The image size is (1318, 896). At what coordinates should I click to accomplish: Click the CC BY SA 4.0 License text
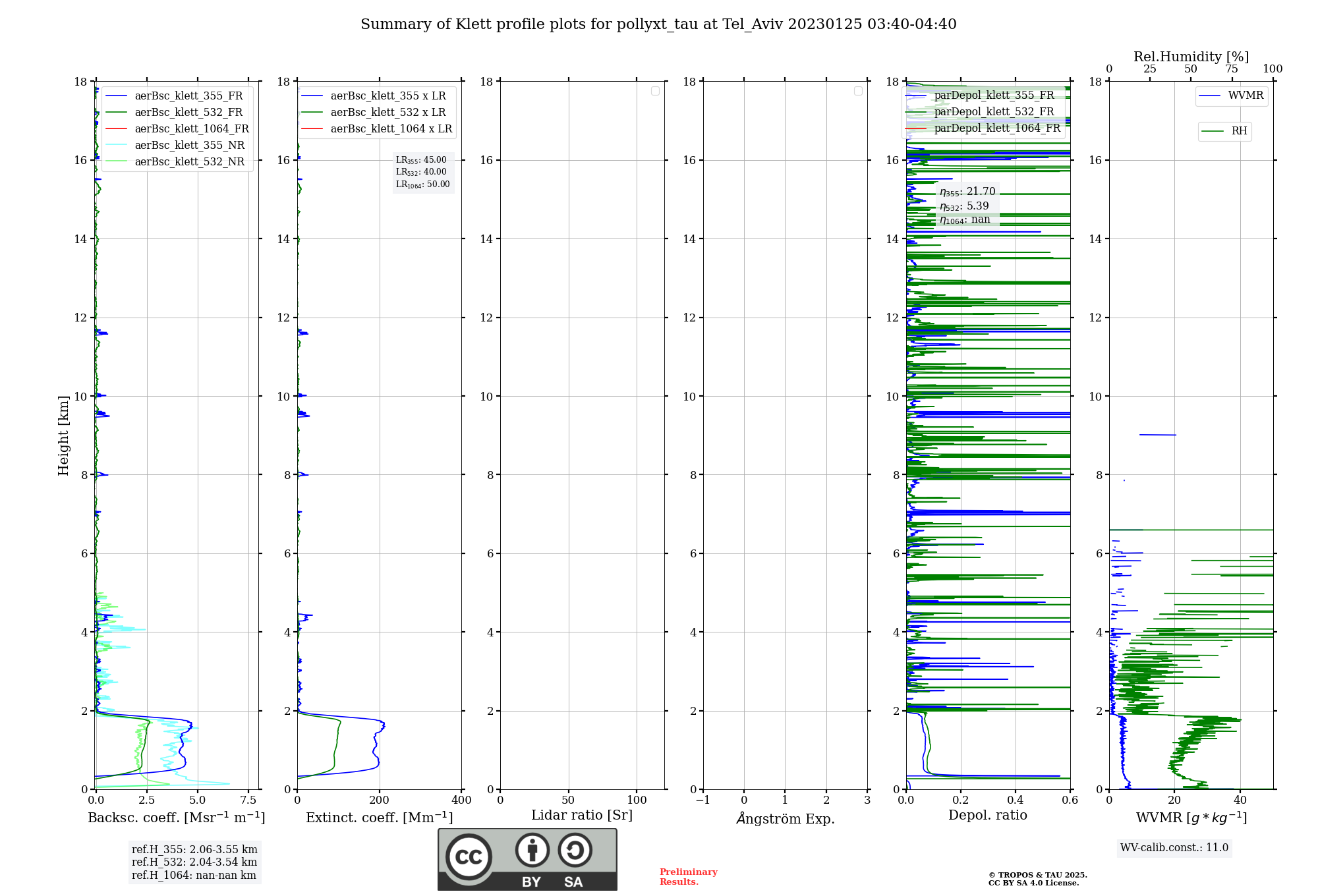1033,883
